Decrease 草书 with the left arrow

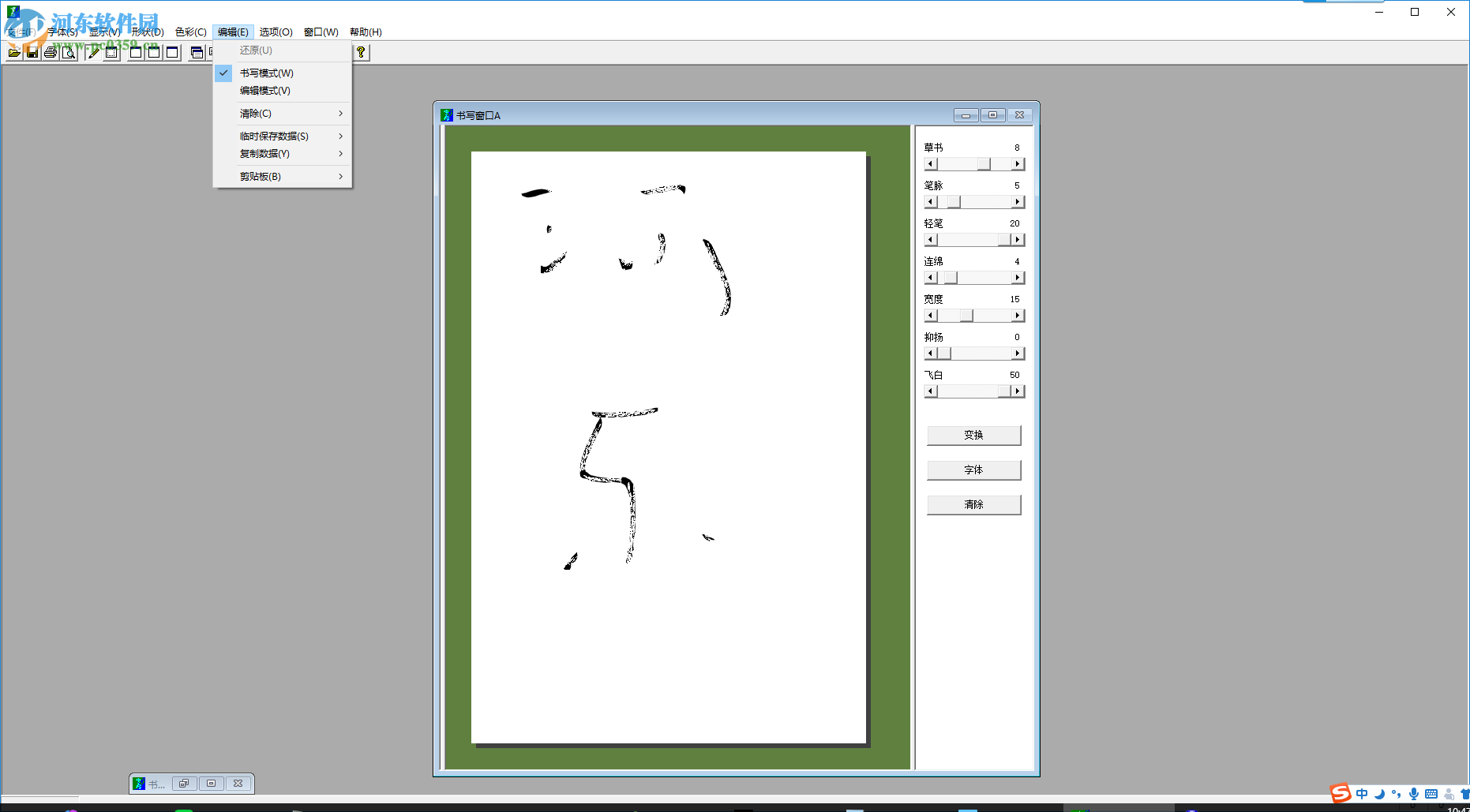point(931,164)
